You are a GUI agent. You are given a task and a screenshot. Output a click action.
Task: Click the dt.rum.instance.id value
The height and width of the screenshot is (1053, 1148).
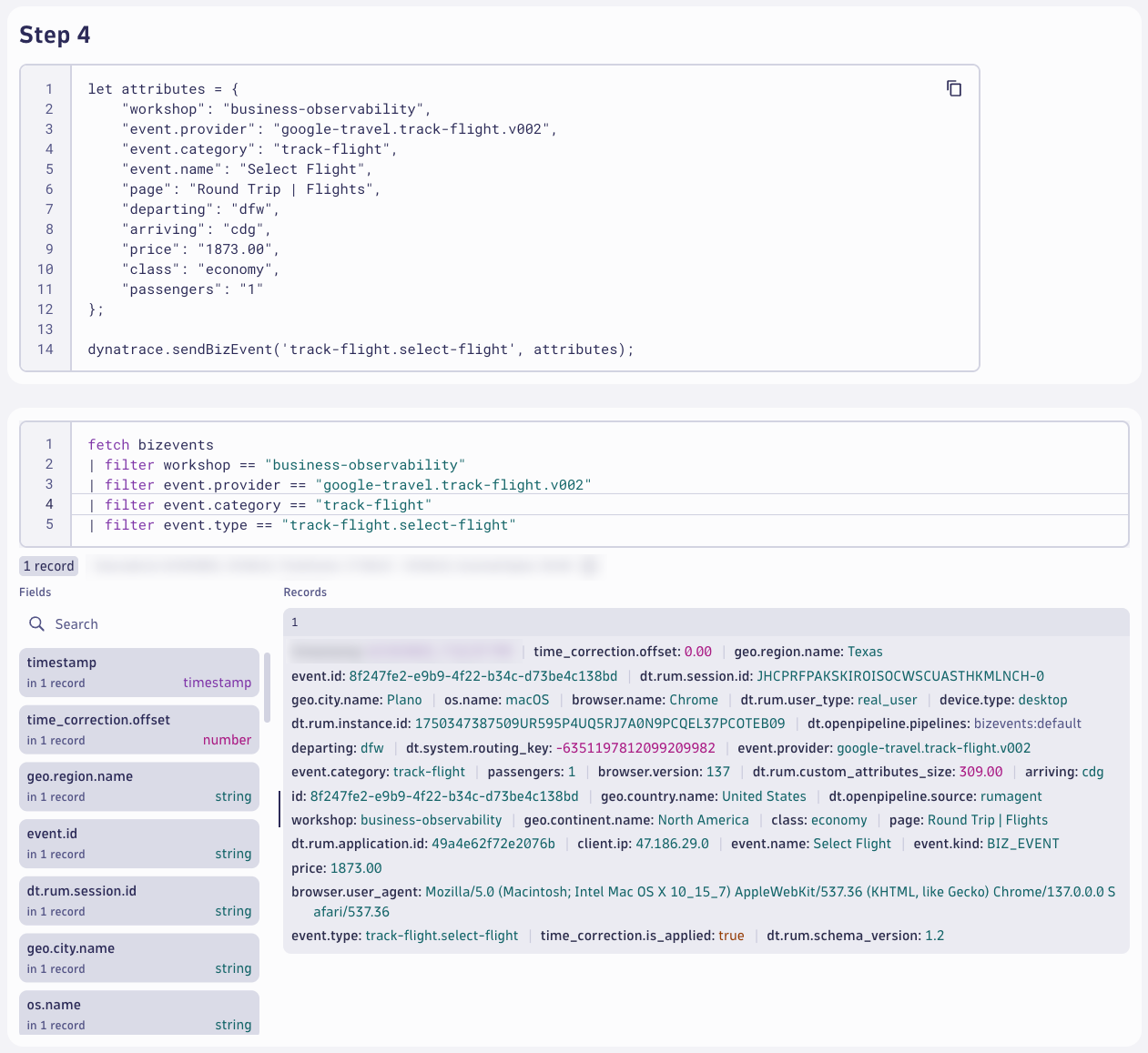point(600,724)
